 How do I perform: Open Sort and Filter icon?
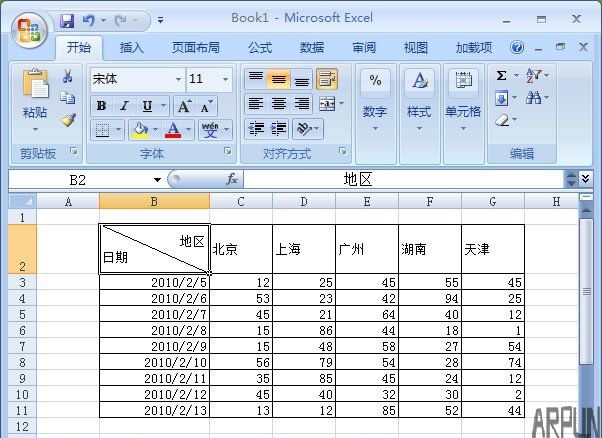click(534, 75)
